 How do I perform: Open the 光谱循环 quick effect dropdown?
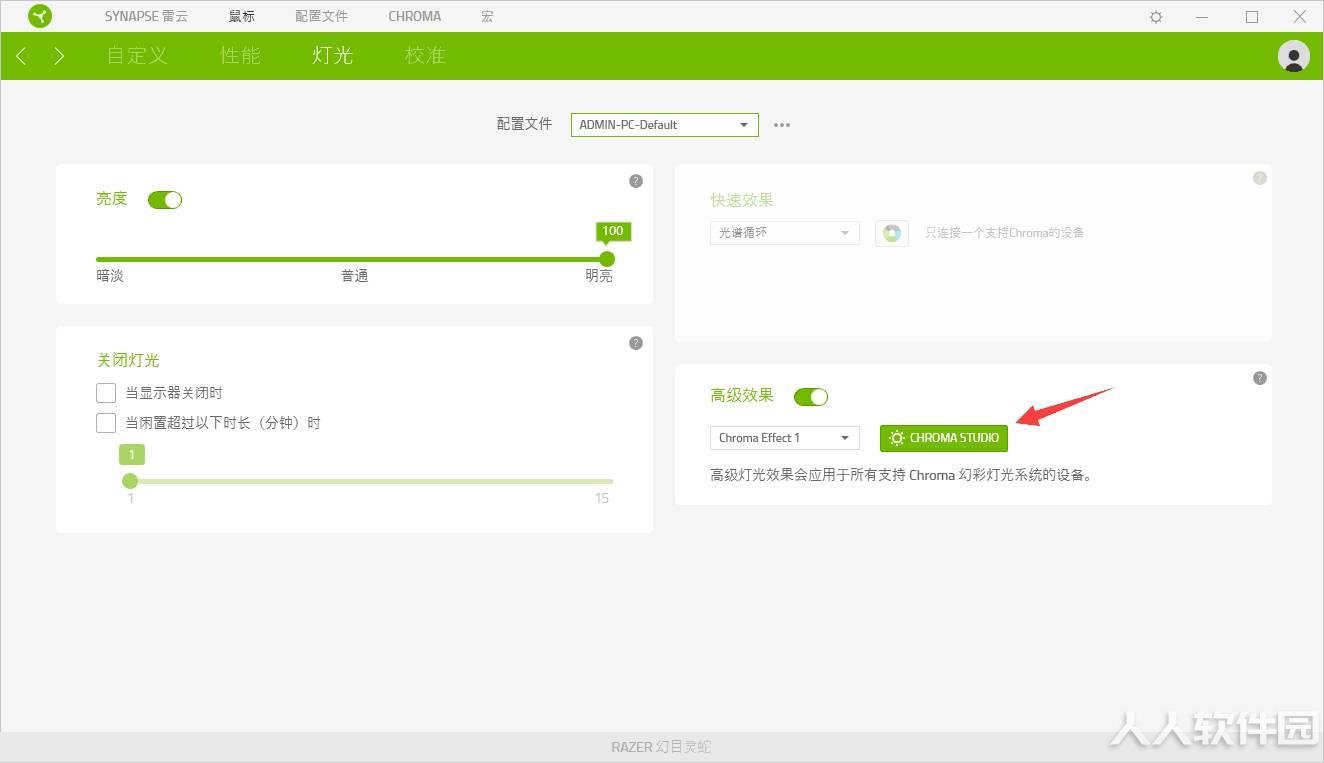click(x=785, y=233)
